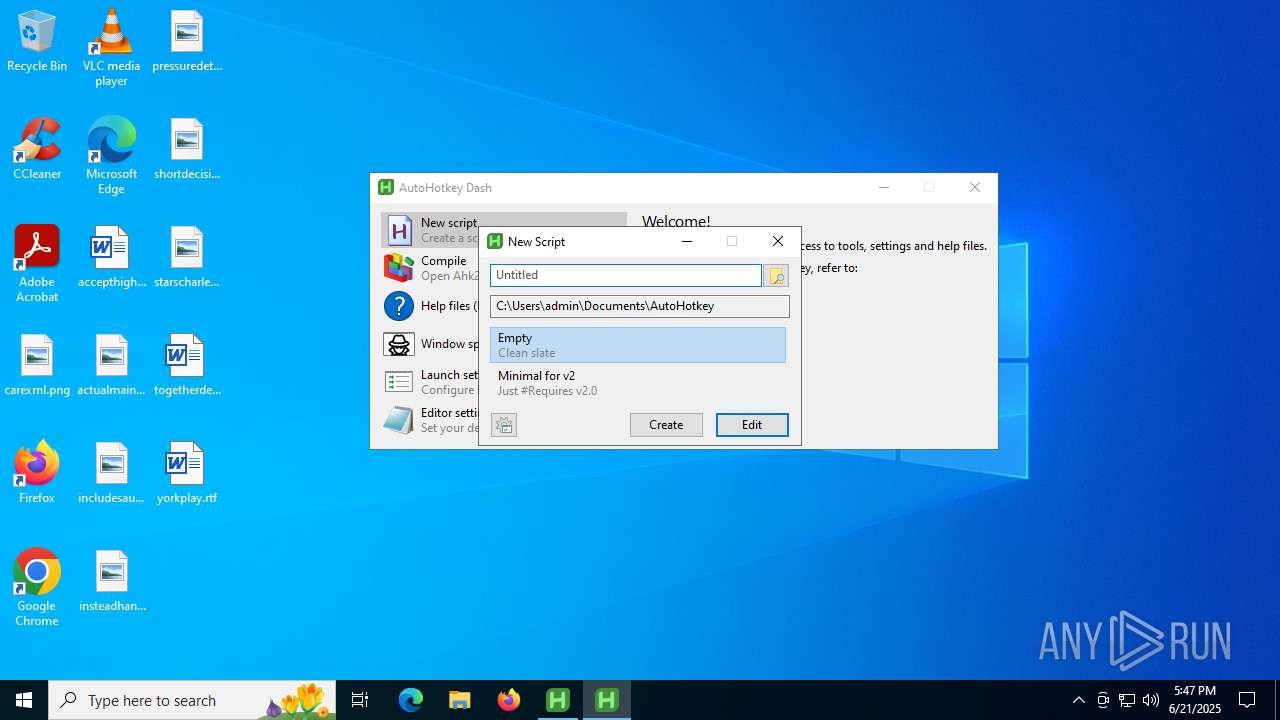Open Microsoft Edge from the taskbar
The width and height of the screenshot is (1280, 720).
[x=411, y=700]
